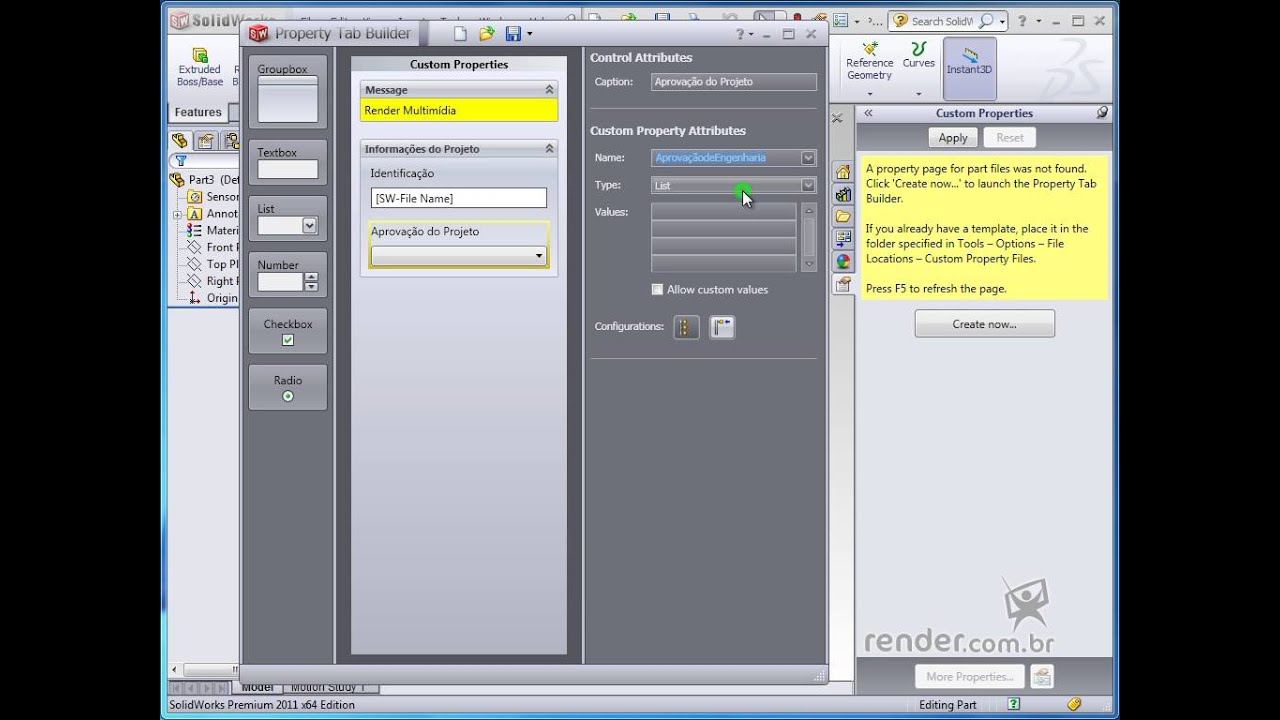Open SolidWorks Resources task pane tab
This screenshot has height=720, width=1280.
pos(843,172)
